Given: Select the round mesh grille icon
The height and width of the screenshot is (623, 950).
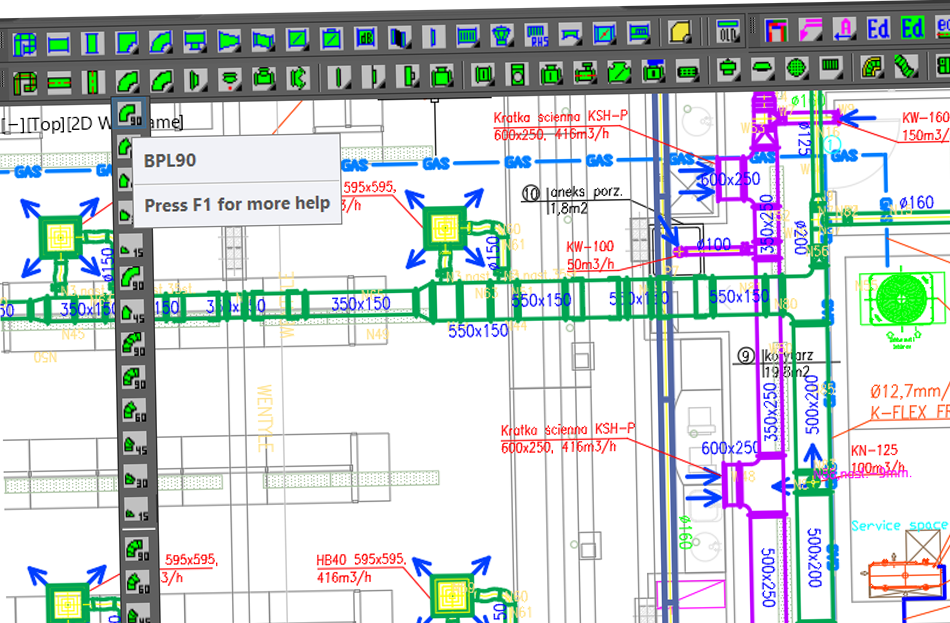Looking at the screenshot, I should (x=797, y=67).
